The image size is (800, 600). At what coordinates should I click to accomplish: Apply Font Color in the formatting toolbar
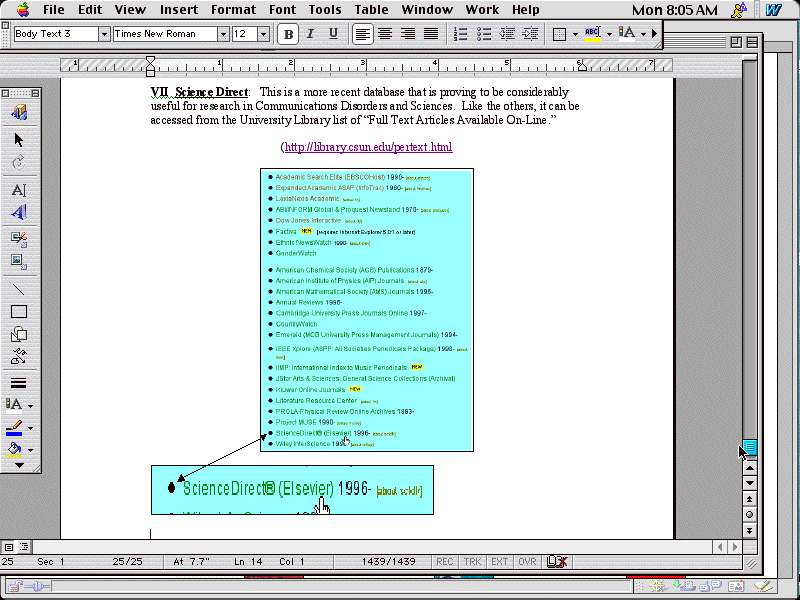point(627,34)
